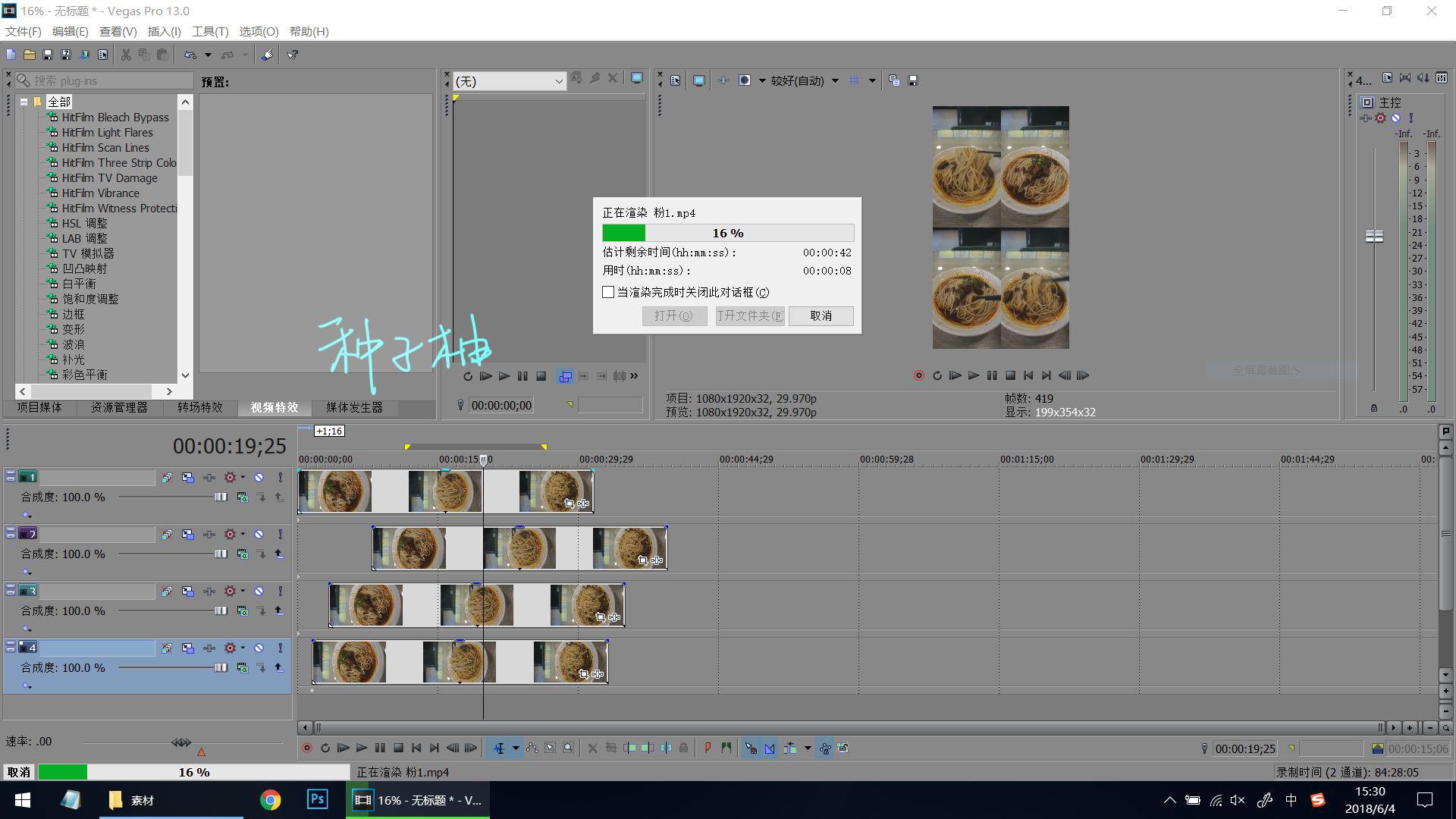Click the Photoshop icon in the taskbar
Viewport: 1456px width, 819px height.
click(x=317, y=799)
